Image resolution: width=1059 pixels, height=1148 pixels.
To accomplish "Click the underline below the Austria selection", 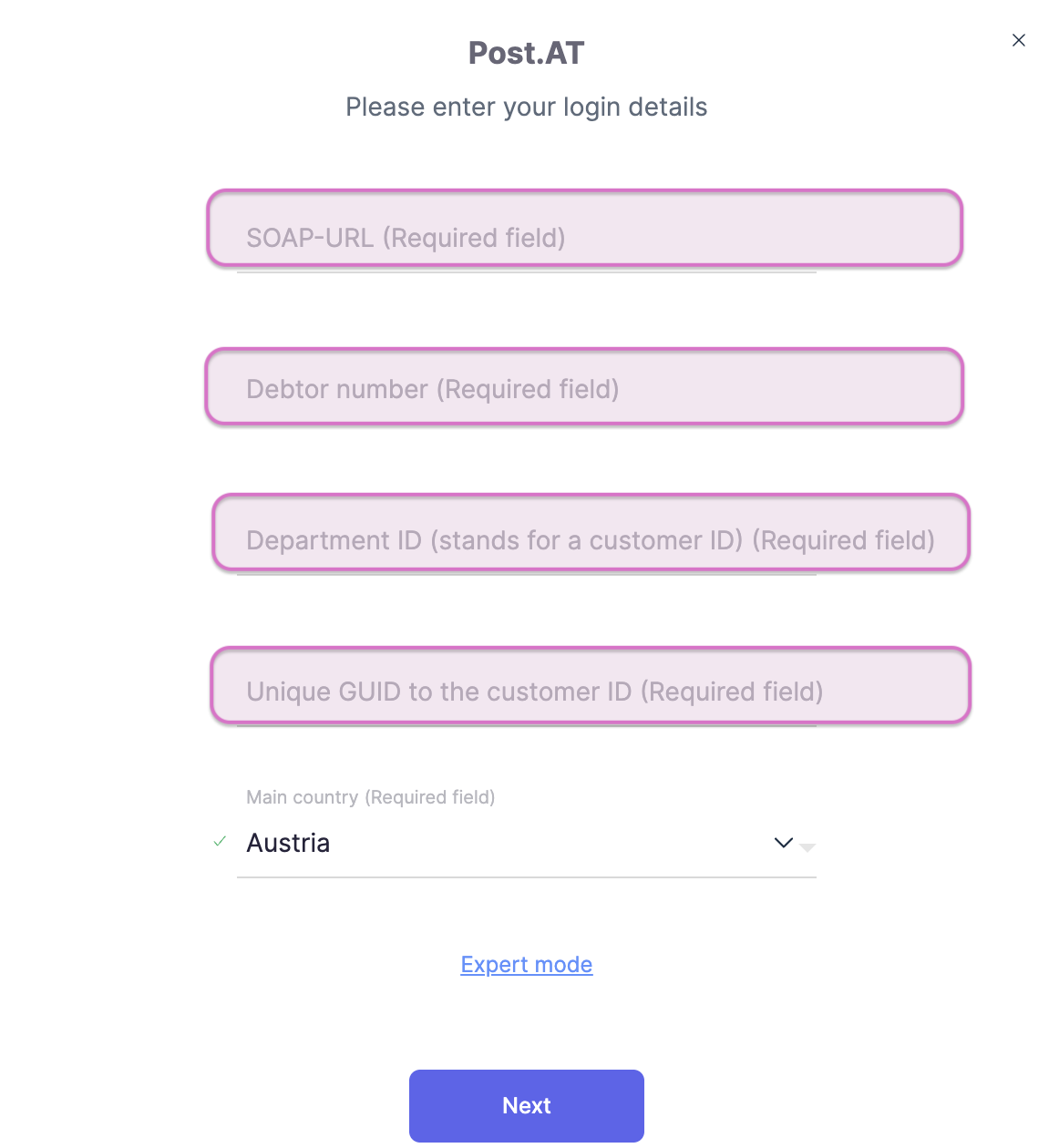I will click(526, 877).
